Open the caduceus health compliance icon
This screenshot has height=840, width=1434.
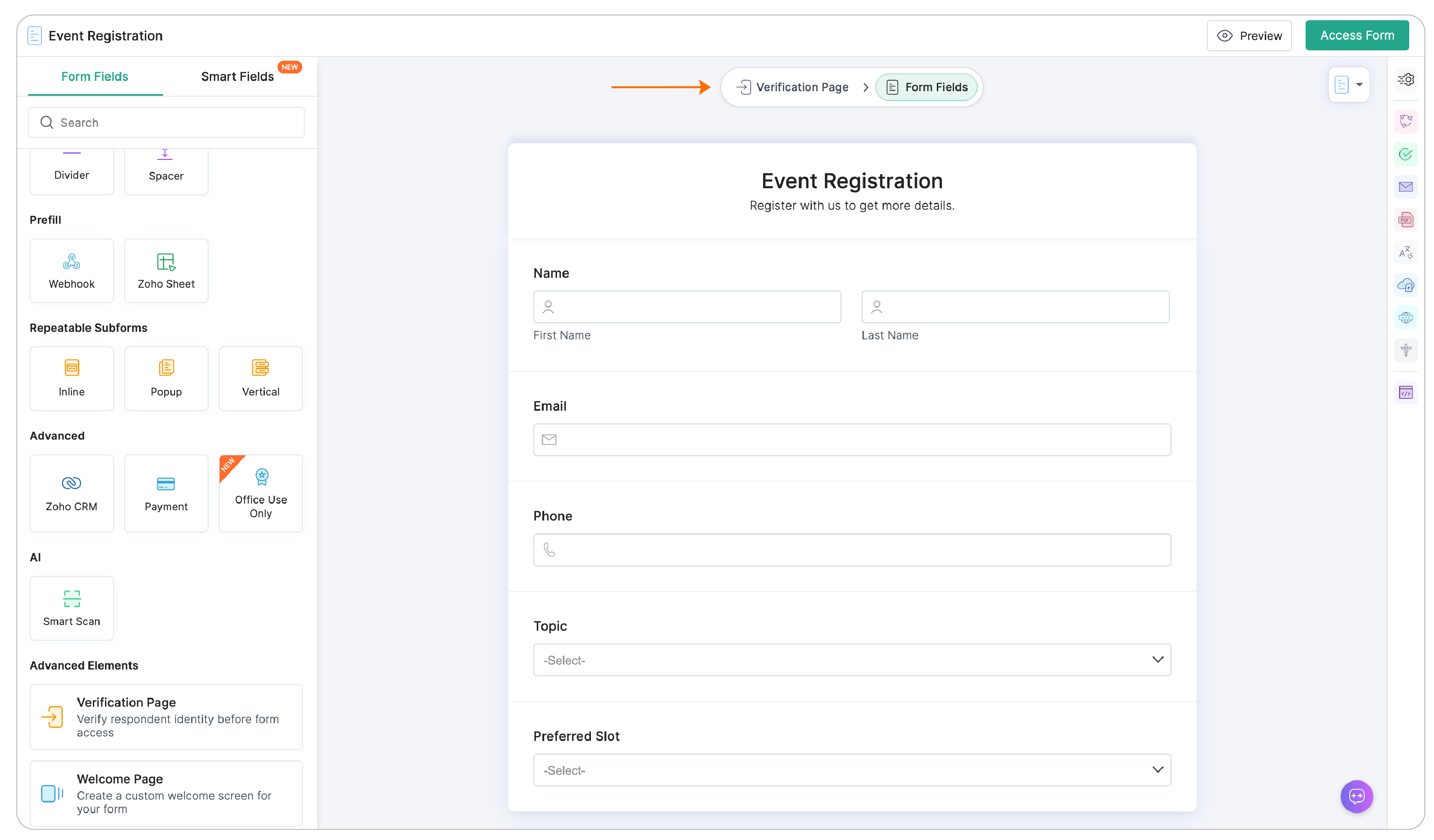pyautogui.click(x=1406, y=350)
